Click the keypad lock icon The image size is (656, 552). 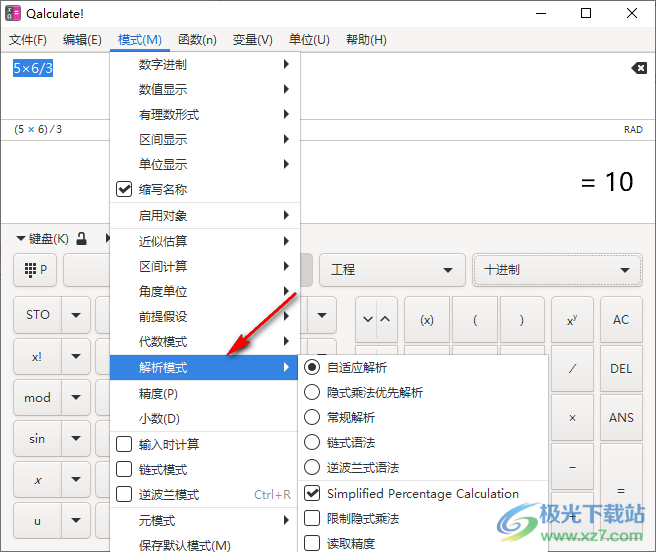coord(82,239)
